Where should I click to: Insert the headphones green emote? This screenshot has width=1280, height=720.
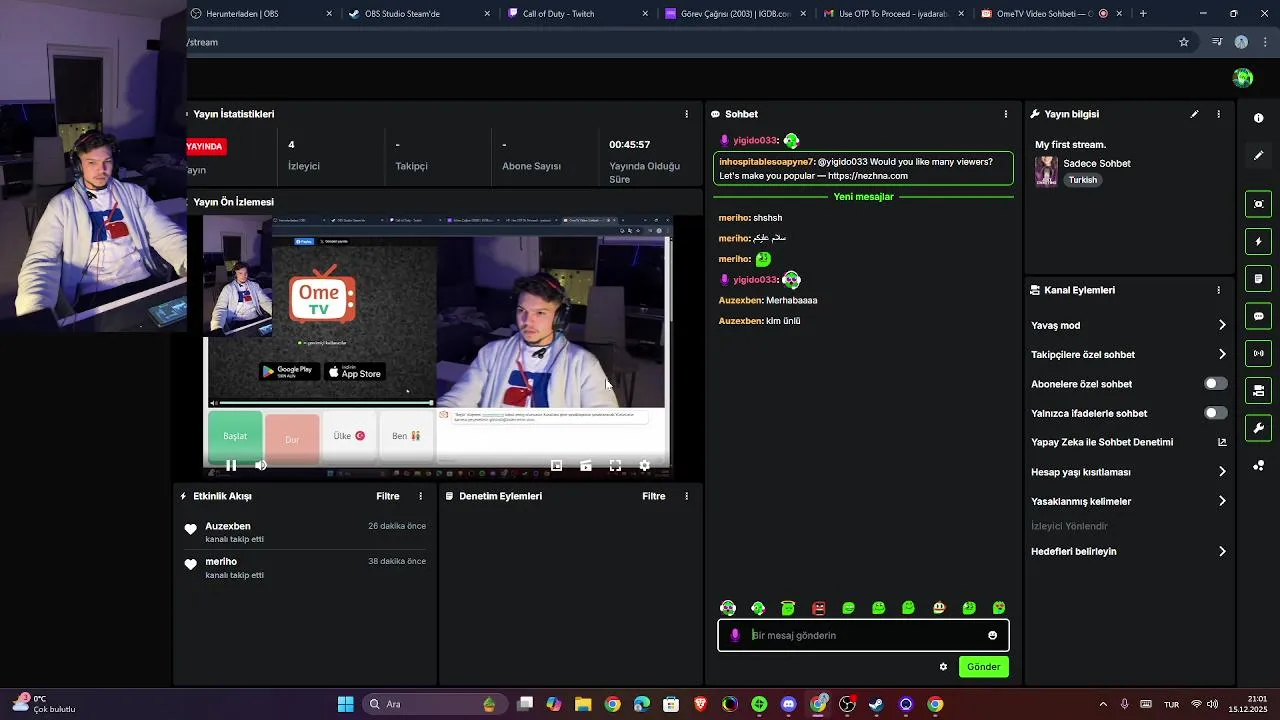[x=728, y=608]
